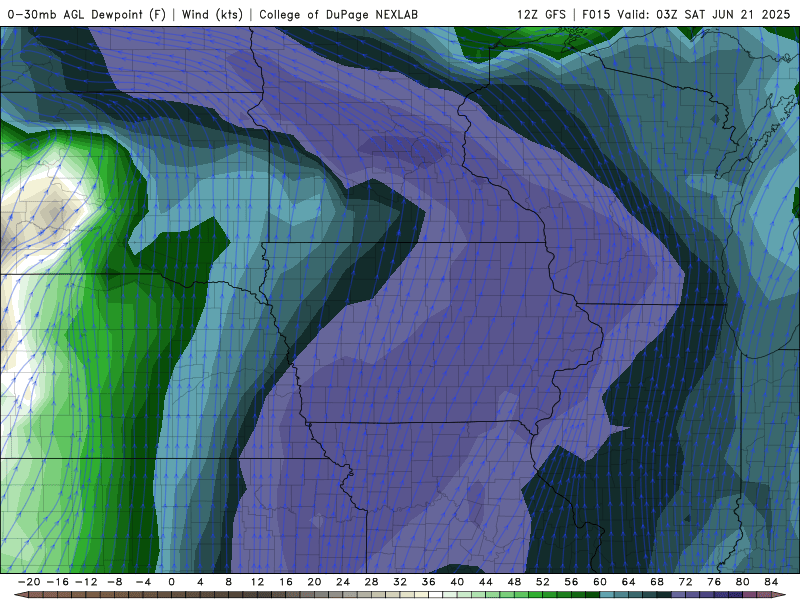Click the '12Z GFS' model run label
Image resolution: width=800 pixels, height=600 pixels.
tap(541, 14)
